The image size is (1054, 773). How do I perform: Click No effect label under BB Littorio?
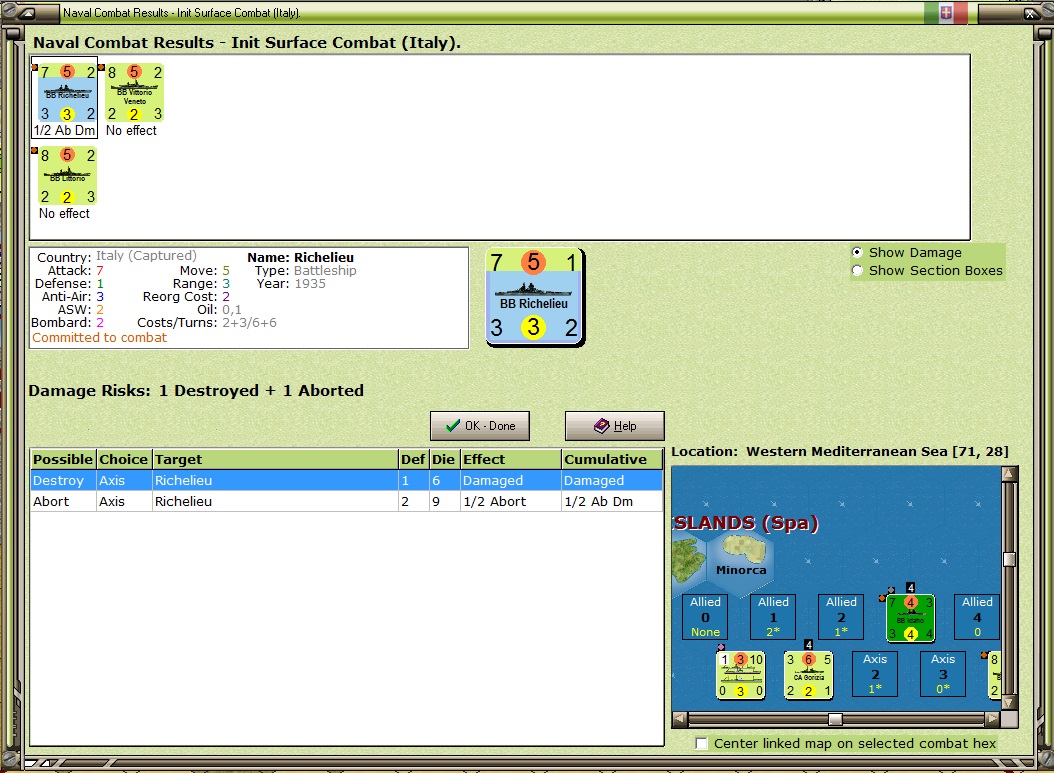point(64,213)
